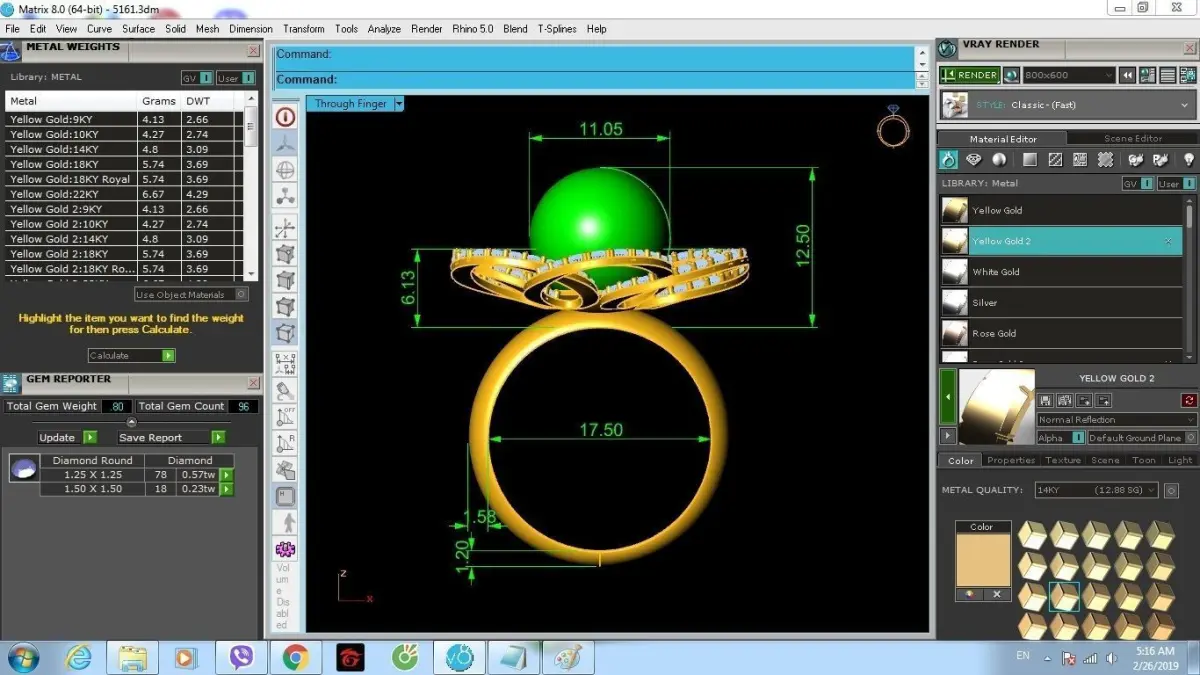Switch to the Material Editor tab
The width and height of the screenshot is (1200, 675).
pyautogui.click(x=1003, y=139)
